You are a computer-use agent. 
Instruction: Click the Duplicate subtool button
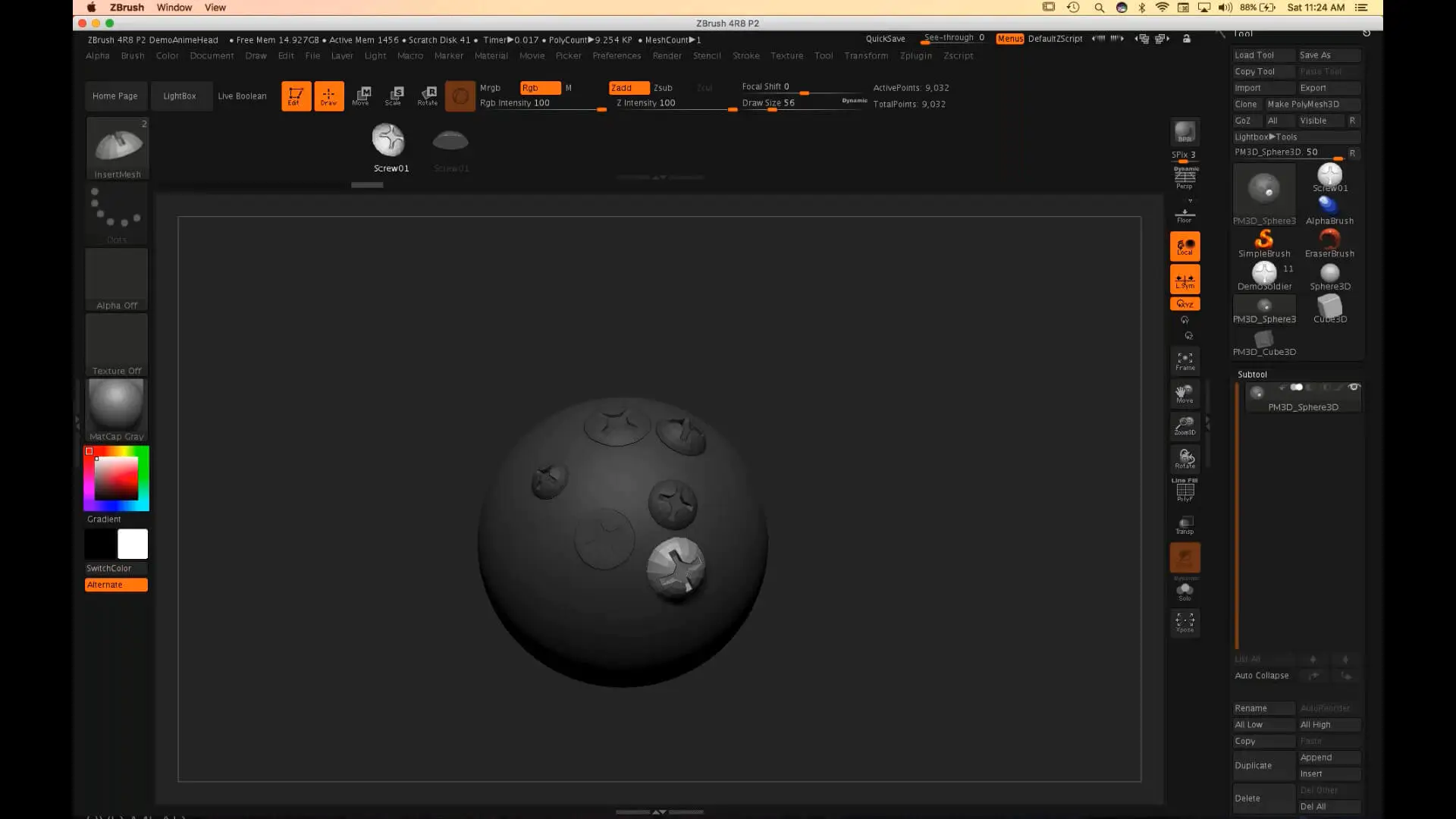1263,766
